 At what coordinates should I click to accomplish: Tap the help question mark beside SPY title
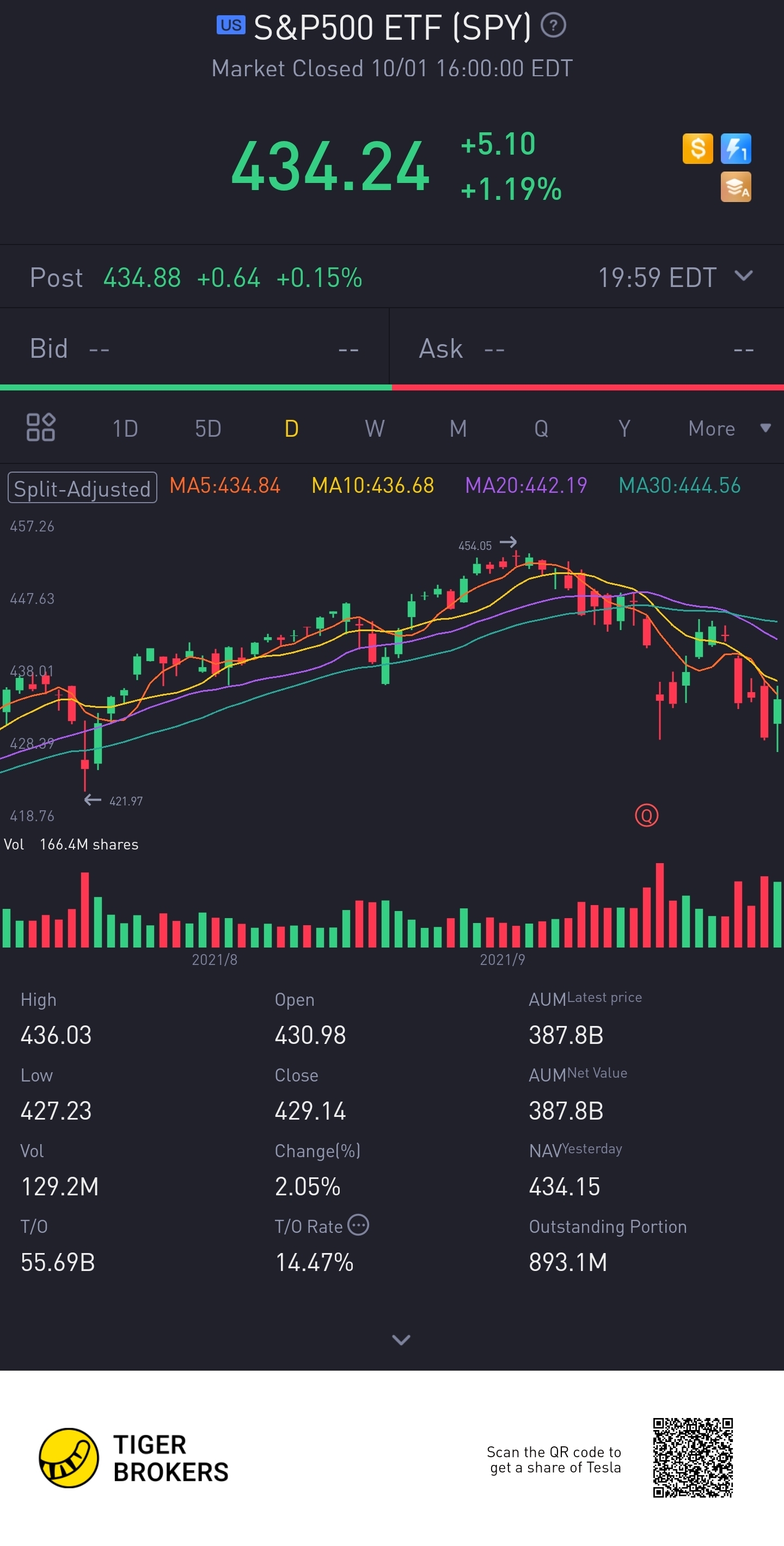tap(553, 26)
